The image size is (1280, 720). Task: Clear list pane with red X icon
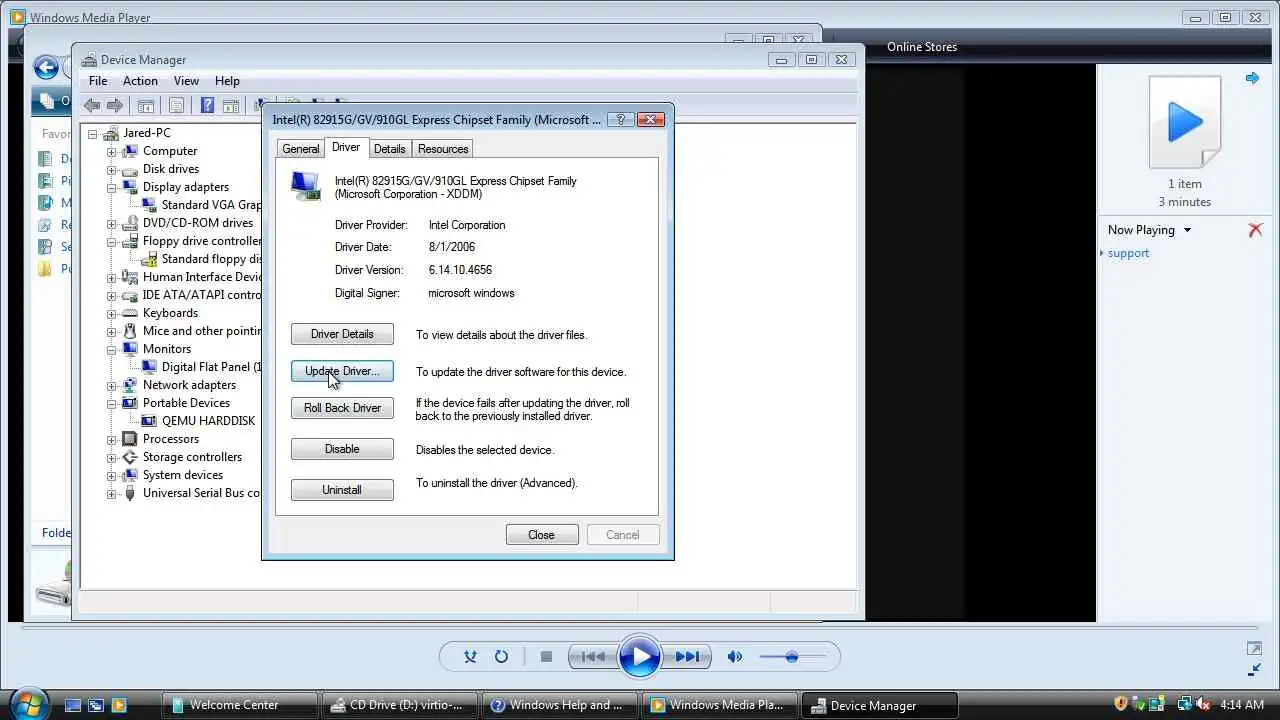pos(1255,230)
